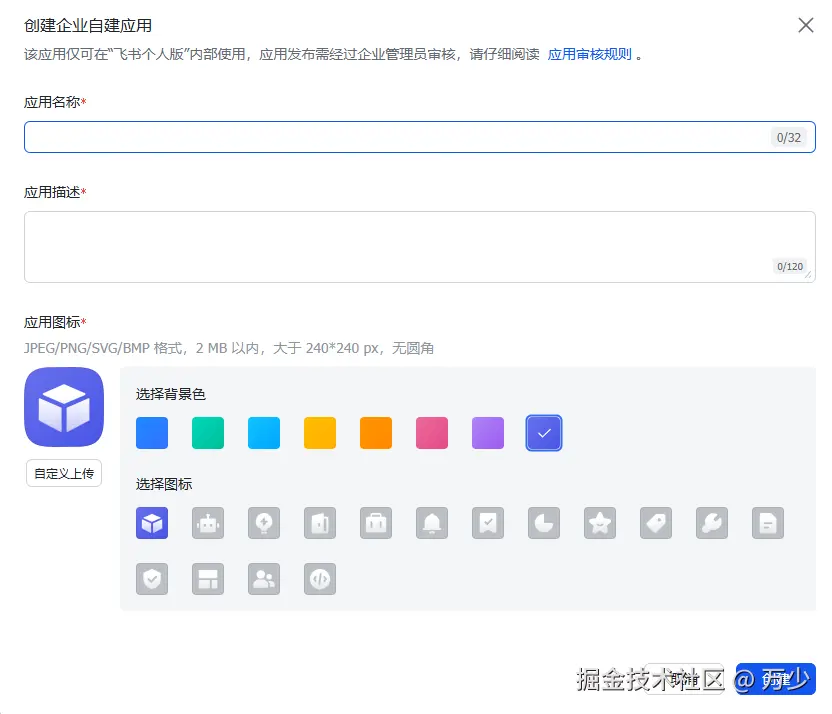Viewport: 832px width, 714px height.
Task: Open the 应用审核规则 link
Action: tap(589, 55)
